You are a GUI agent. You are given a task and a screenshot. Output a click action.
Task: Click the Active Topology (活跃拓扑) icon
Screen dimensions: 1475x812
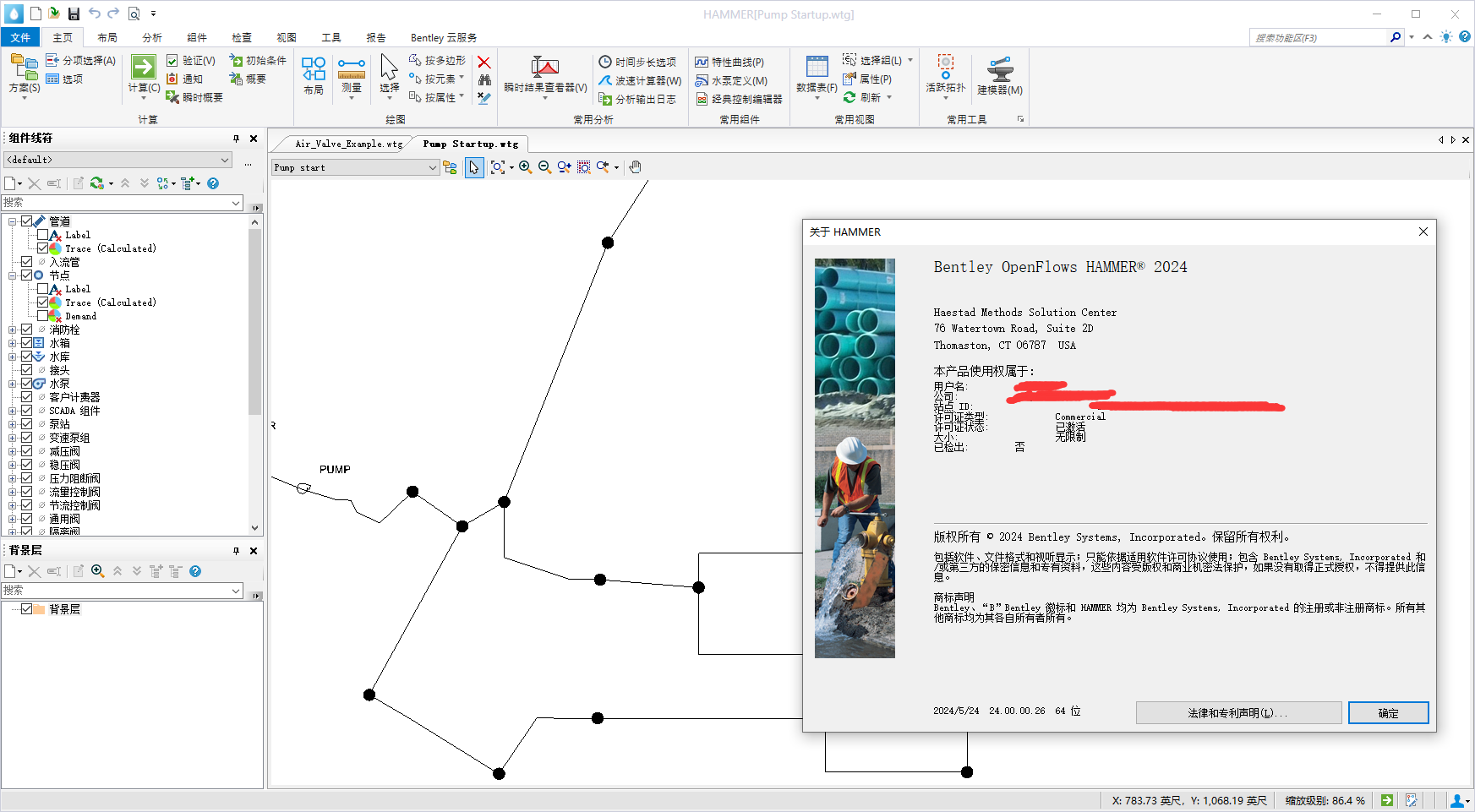pyautogui.click(x=946, y=68)
